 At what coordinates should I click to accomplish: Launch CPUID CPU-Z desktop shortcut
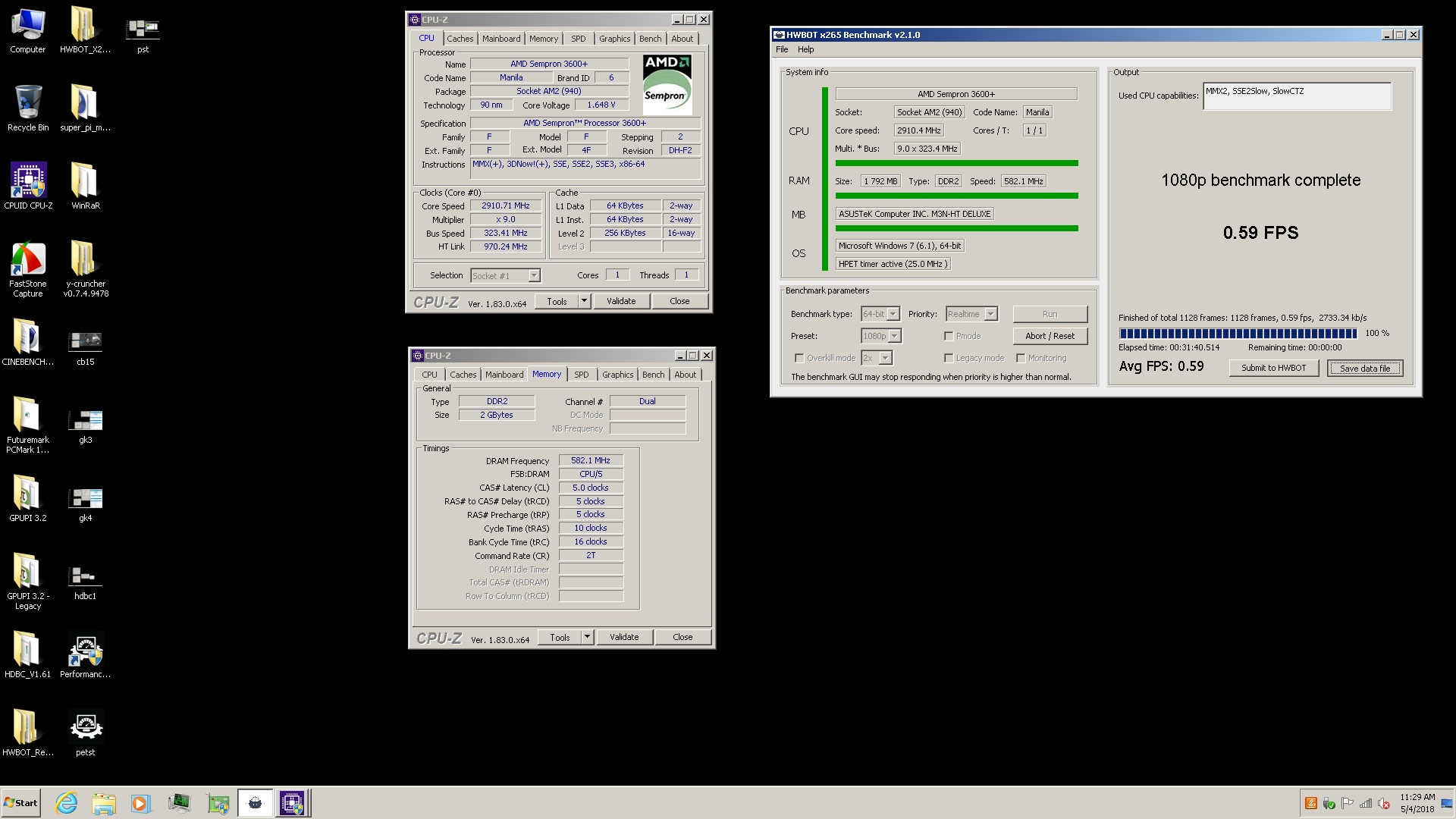[28, 187]
